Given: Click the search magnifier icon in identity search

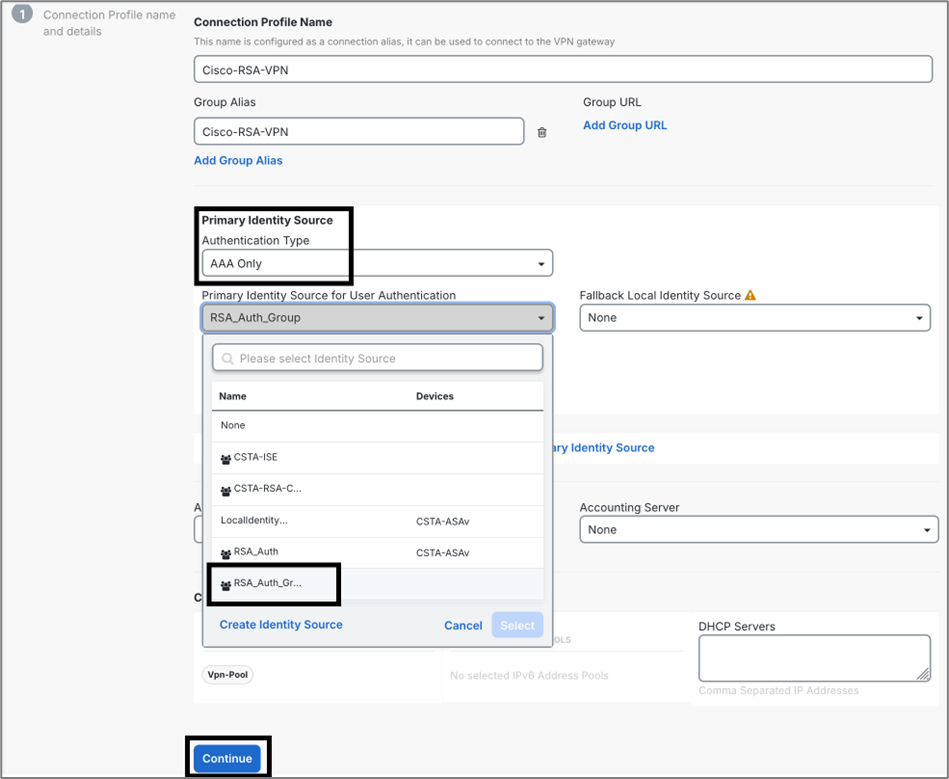Looking at the screenshot, I should [228, 359].
